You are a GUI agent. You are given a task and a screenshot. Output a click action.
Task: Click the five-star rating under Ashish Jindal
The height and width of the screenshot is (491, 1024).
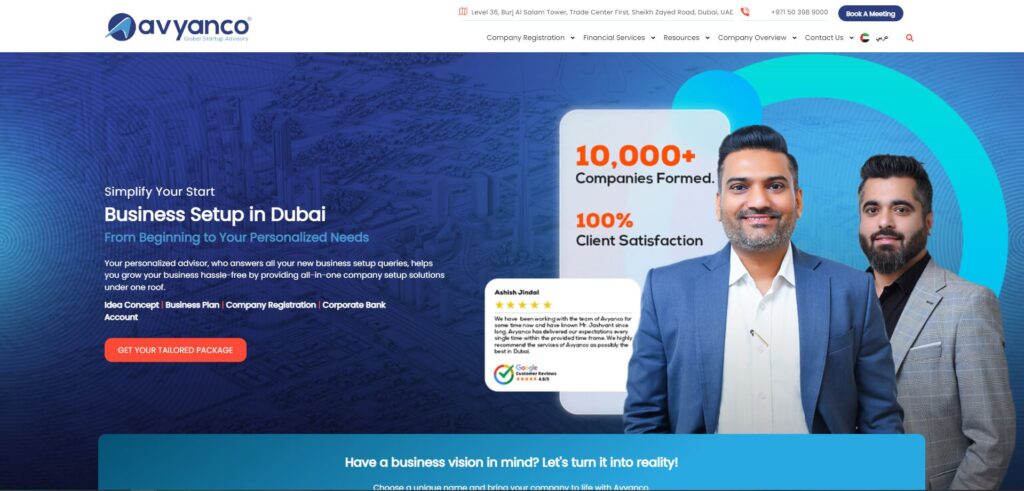point(523,305)
